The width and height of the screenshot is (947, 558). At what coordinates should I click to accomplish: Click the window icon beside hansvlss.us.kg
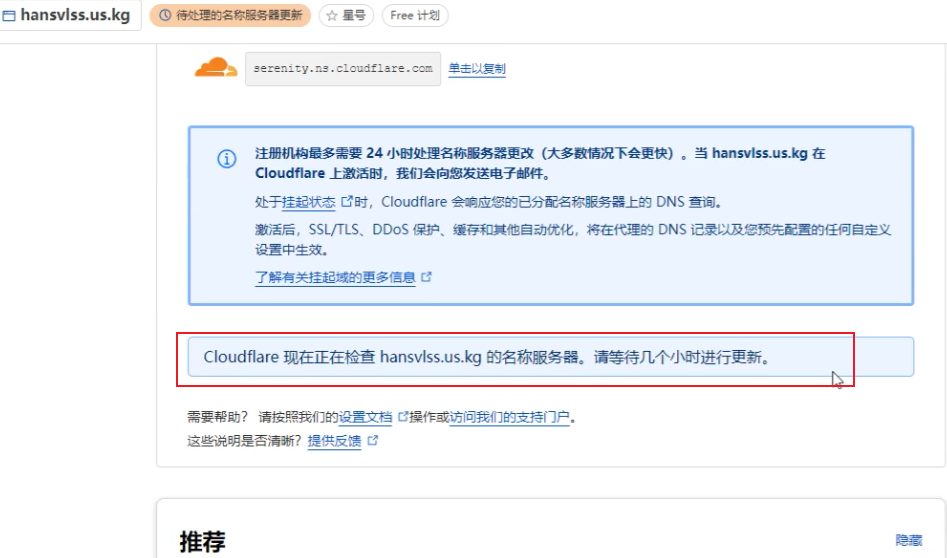click(9, 16)
